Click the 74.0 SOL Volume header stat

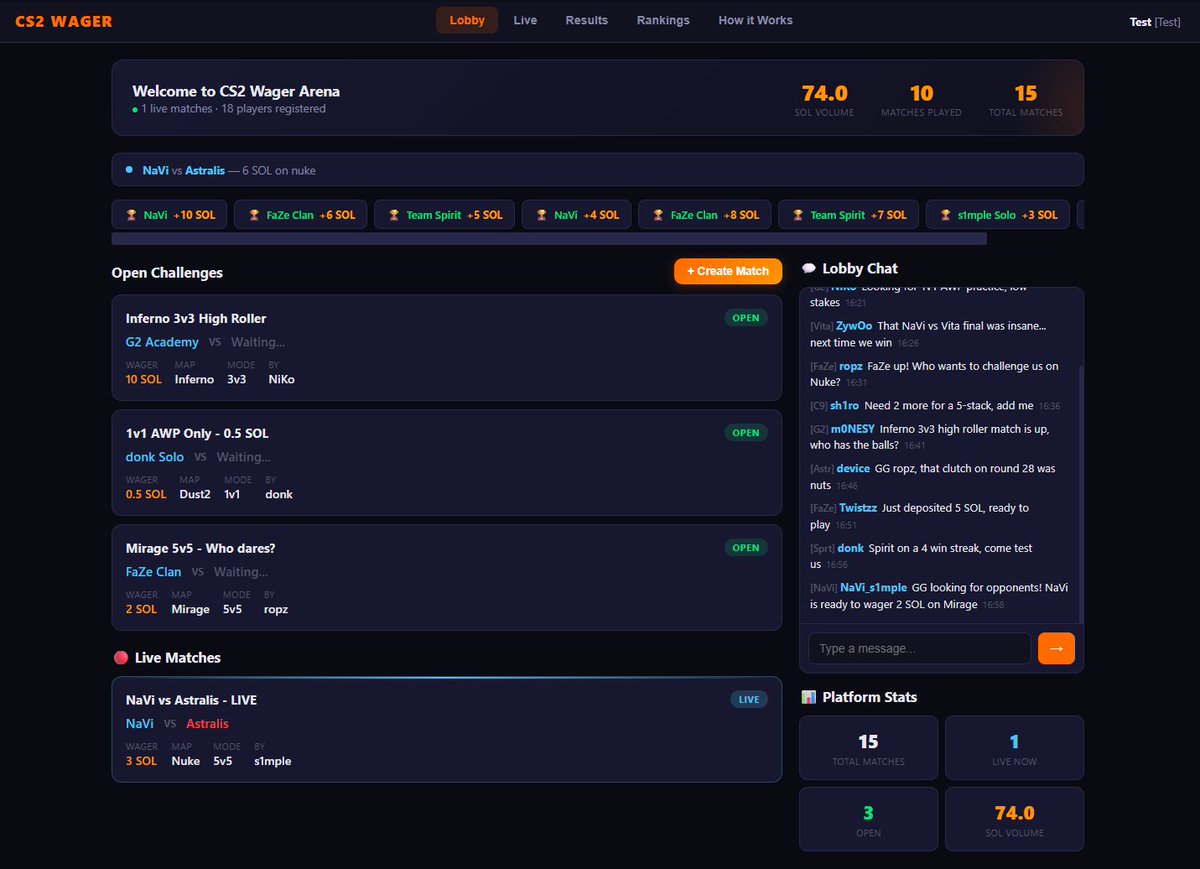pyautogui.click(x=825, y=99)
